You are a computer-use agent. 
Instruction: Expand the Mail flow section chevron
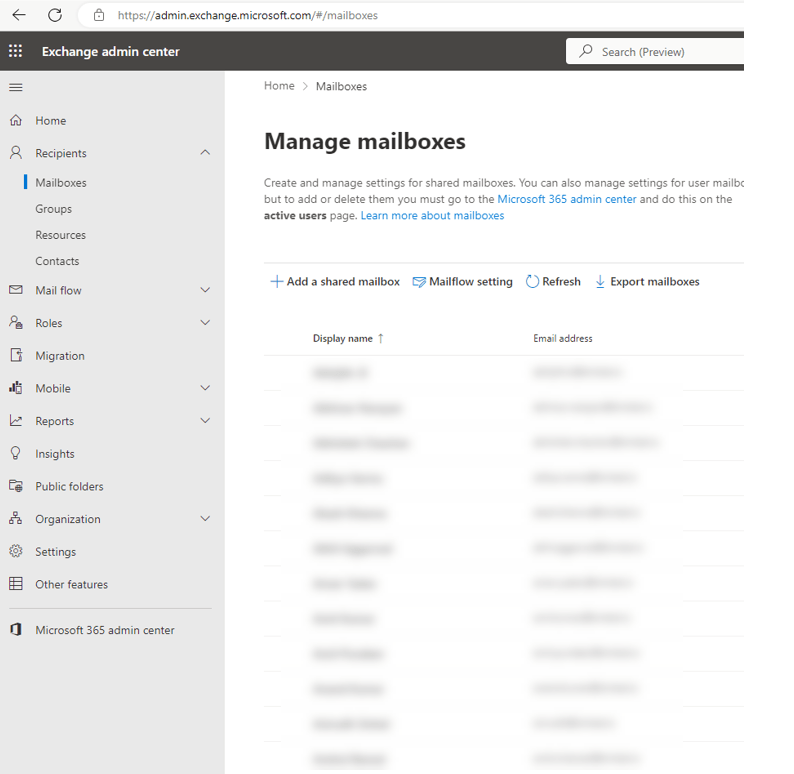coord(205,290)
